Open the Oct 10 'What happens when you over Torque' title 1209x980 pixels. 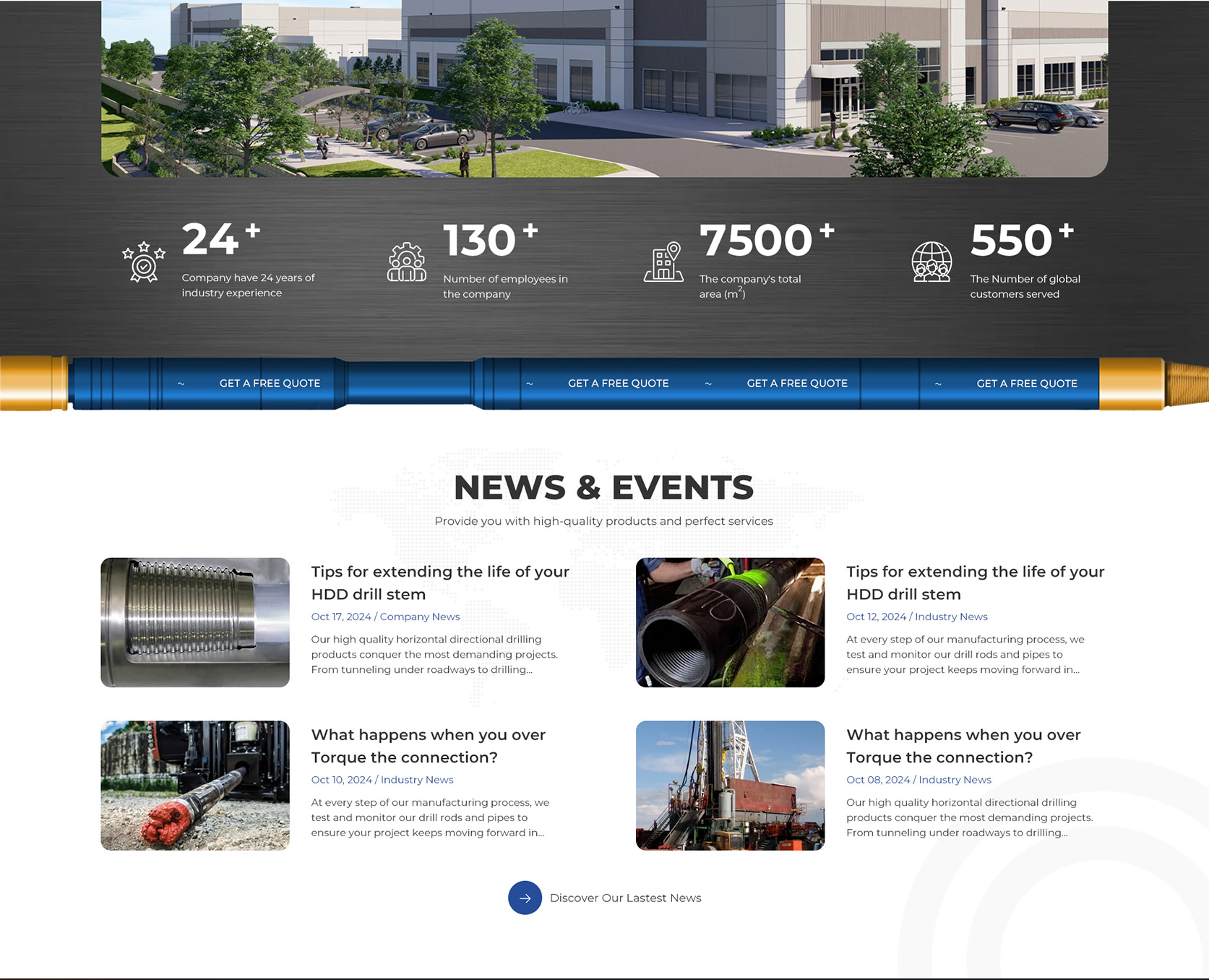click(x=428, y=746)
